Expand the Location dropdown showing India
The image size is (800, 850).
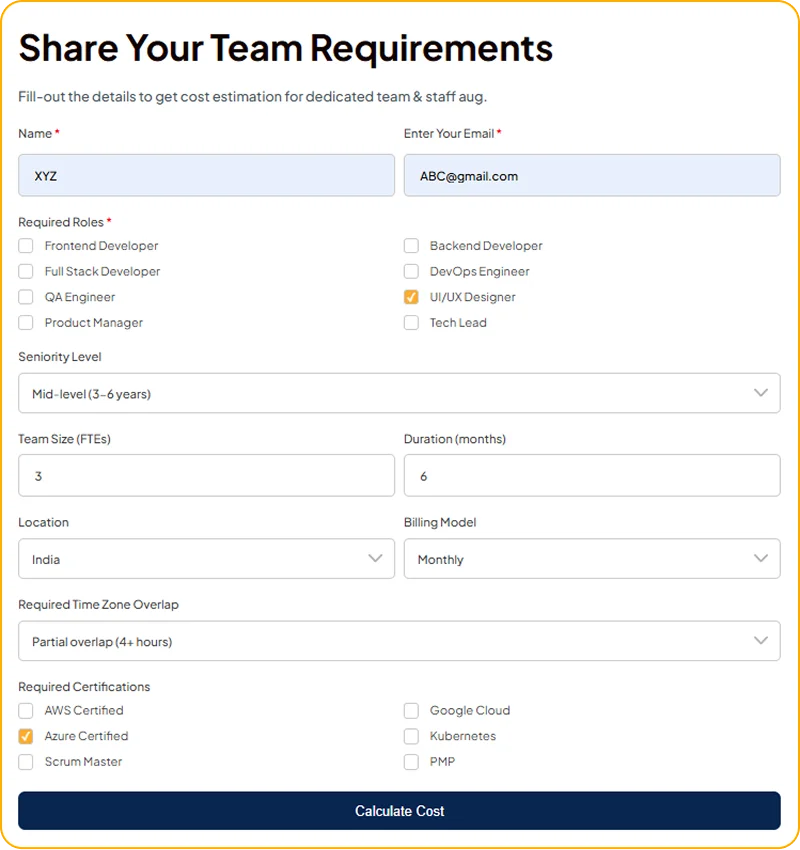pyautogui.click(x=206, y=559)
